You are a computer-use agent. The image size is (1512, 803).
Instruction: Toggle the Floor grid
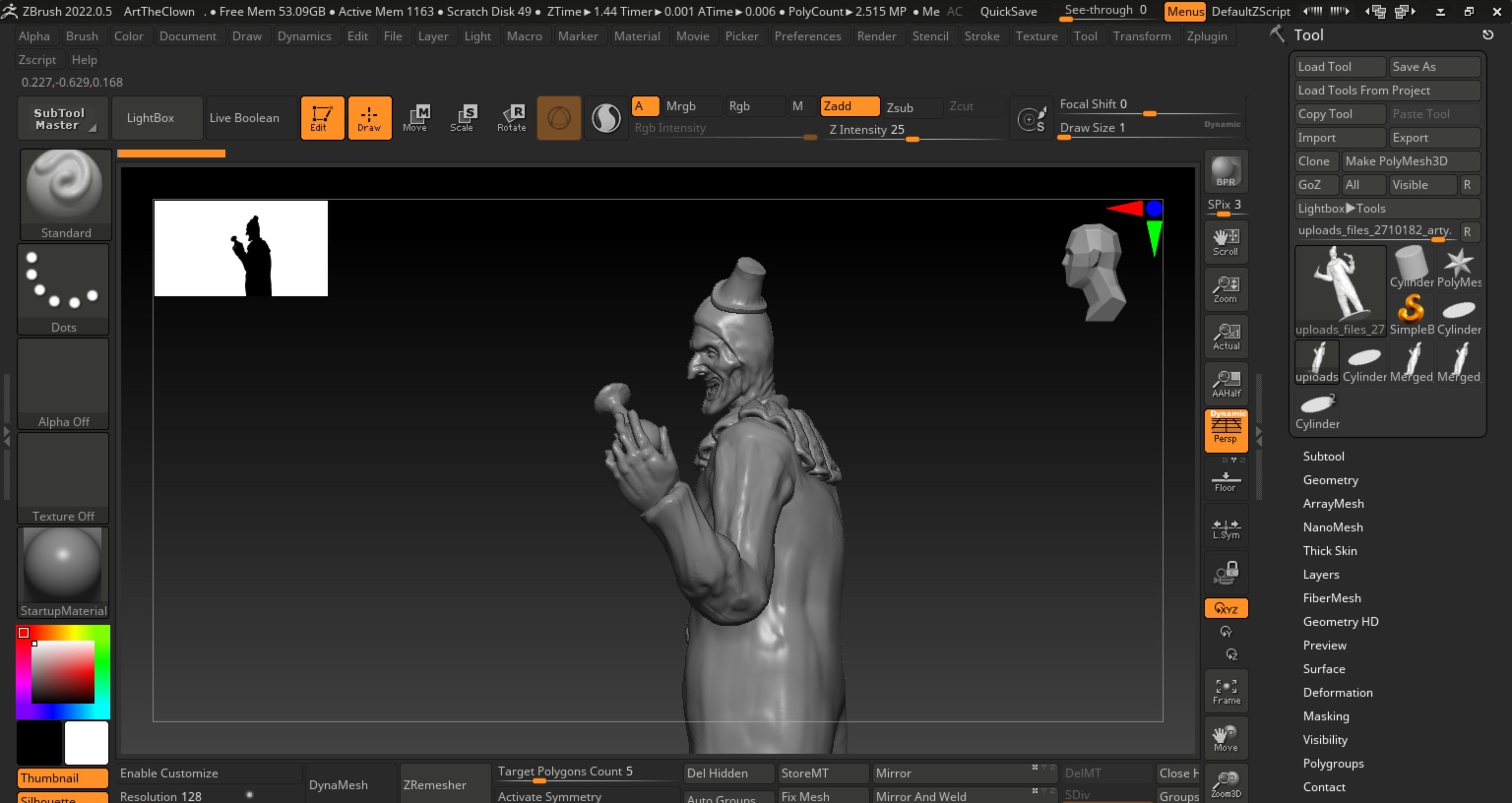pyautogui.click(x=1226, y=481)
